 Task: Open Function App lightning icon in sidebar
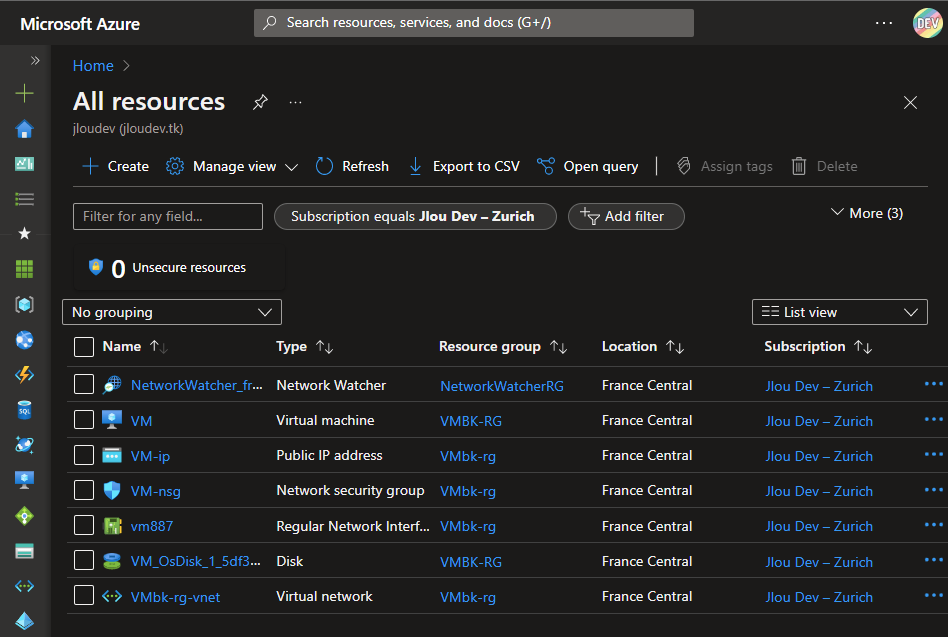(24, 375)
